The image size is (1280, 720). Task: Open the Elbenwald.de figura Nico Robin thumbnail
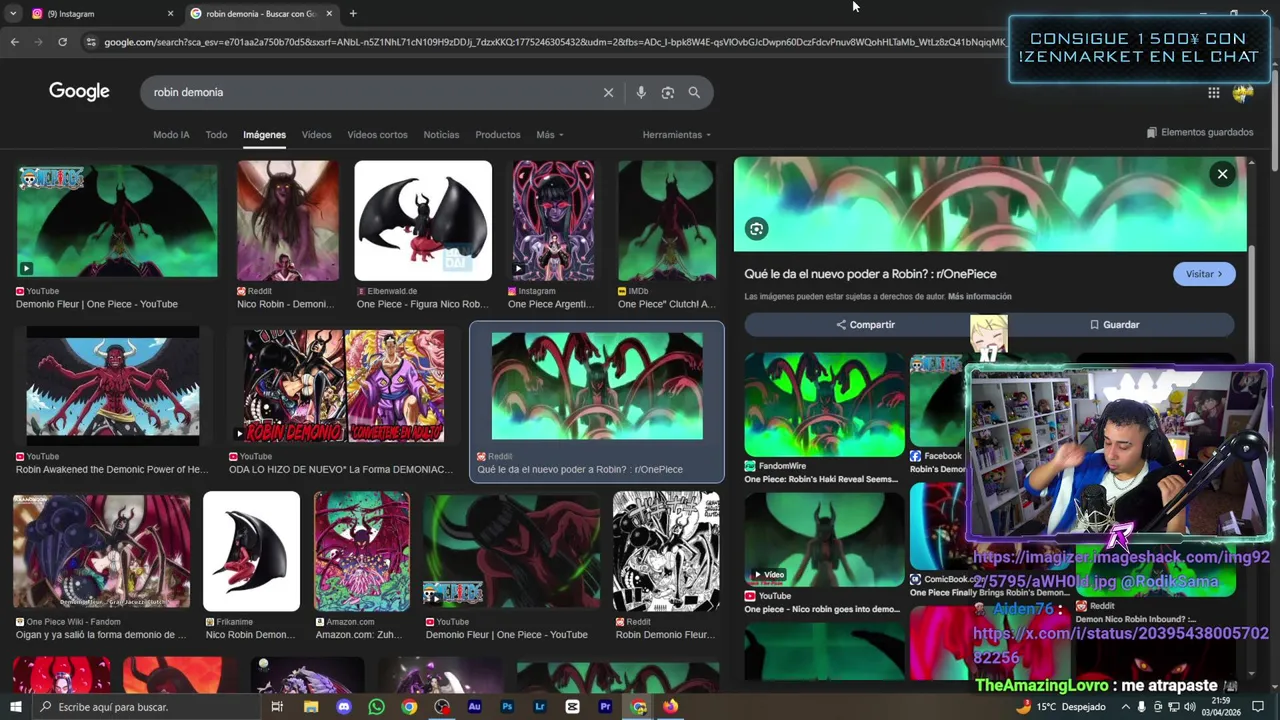tap(423, 221)
